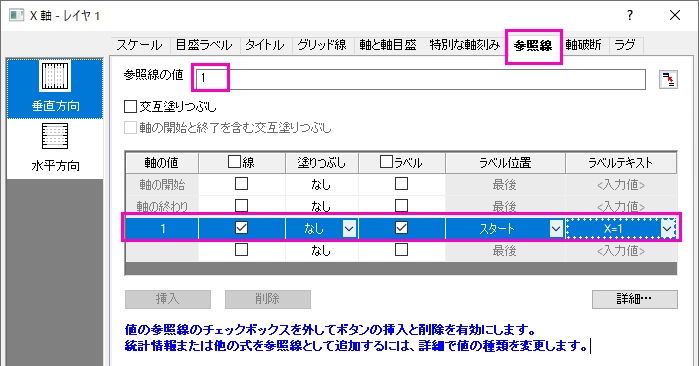Click the 挿入 button
The width and height of the screenshot is (699, 366).
(x=168, y=299)
